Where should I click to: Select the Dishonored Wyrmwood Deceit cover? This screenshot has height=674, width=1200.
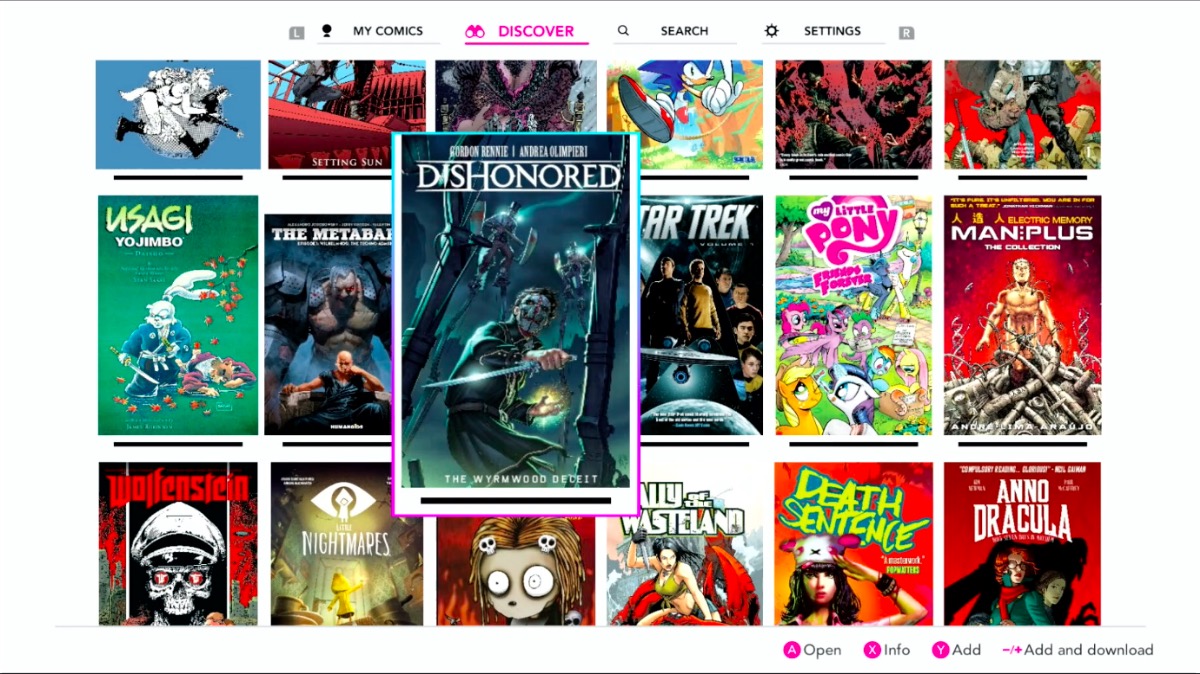click(516, 312)
